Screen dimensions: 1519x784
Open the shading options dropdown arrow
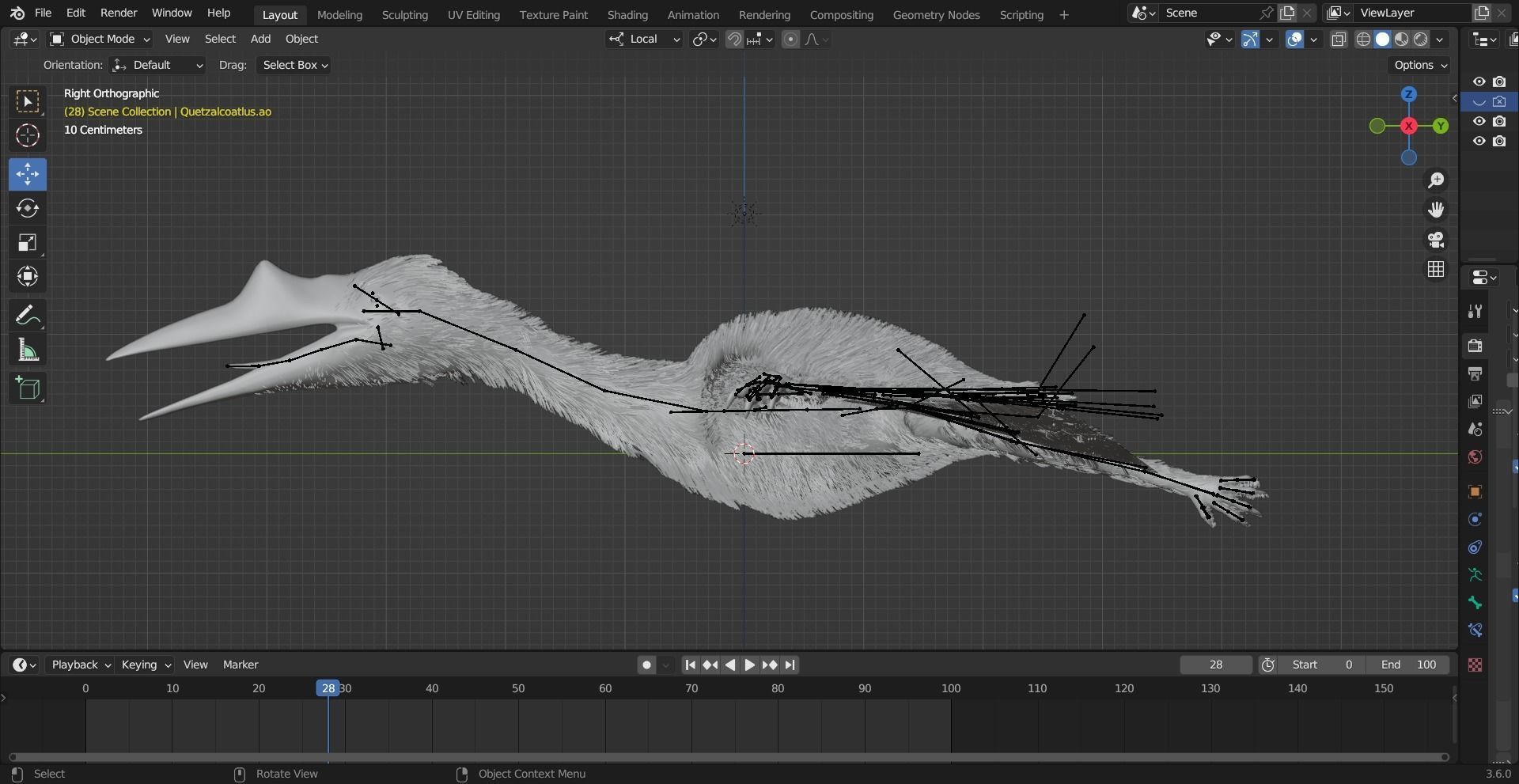(1441, 39)
